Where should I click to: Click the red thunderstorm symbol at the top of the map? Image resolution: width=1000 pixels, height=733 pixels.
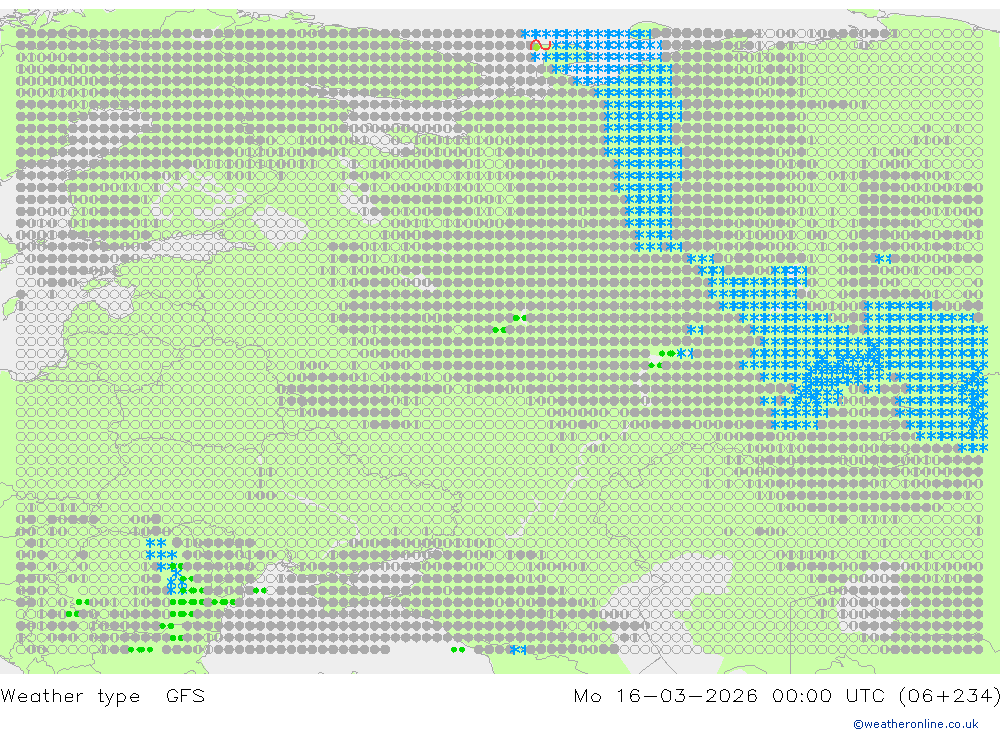tap(540, 46)
